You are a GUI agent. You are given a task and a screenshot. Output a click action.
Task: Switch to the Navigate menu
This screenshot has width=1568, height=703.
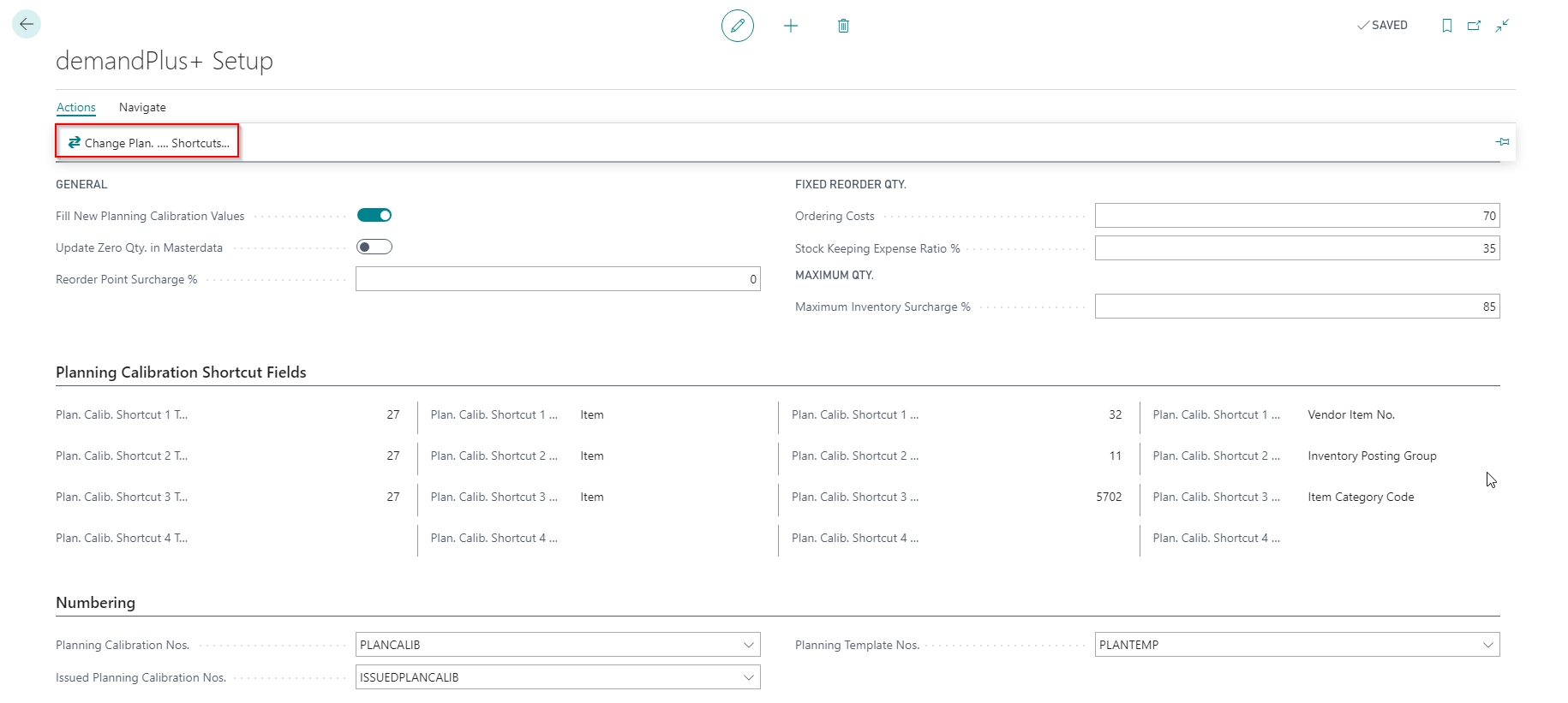tap(142, 107)
